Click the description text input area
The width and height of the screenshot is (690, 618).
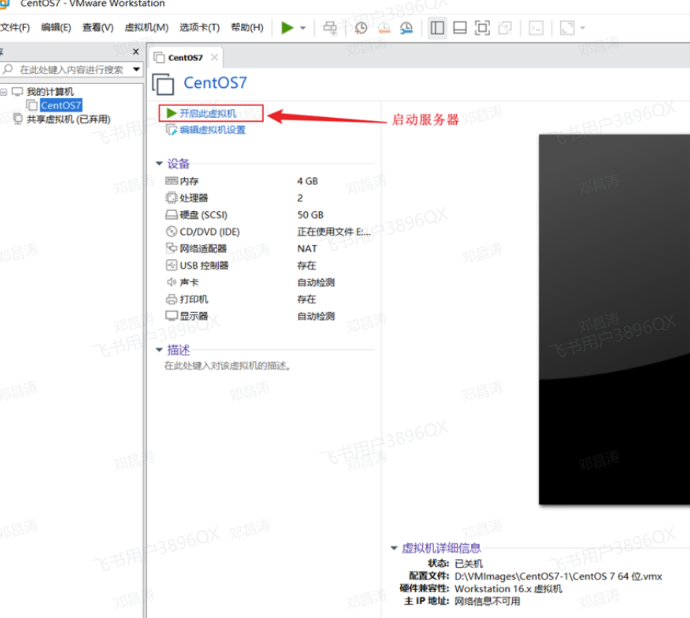coord(228,366)
